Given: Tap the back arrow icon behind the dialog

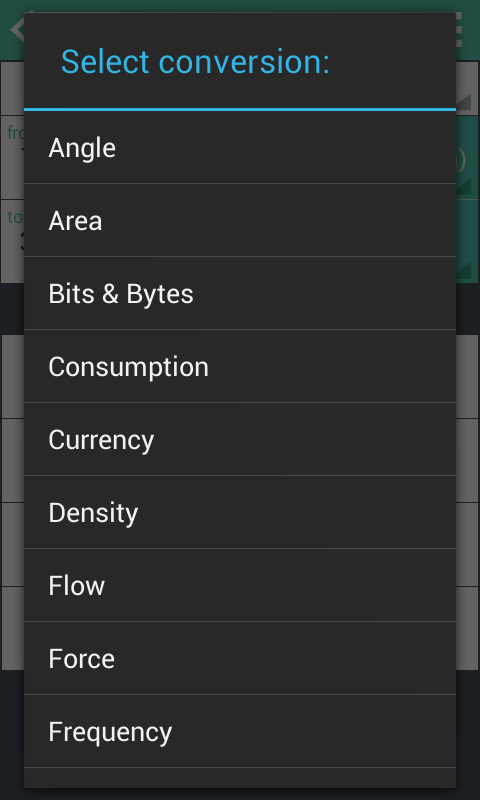Looking at the screenshot, I should [x=17, y=29].
